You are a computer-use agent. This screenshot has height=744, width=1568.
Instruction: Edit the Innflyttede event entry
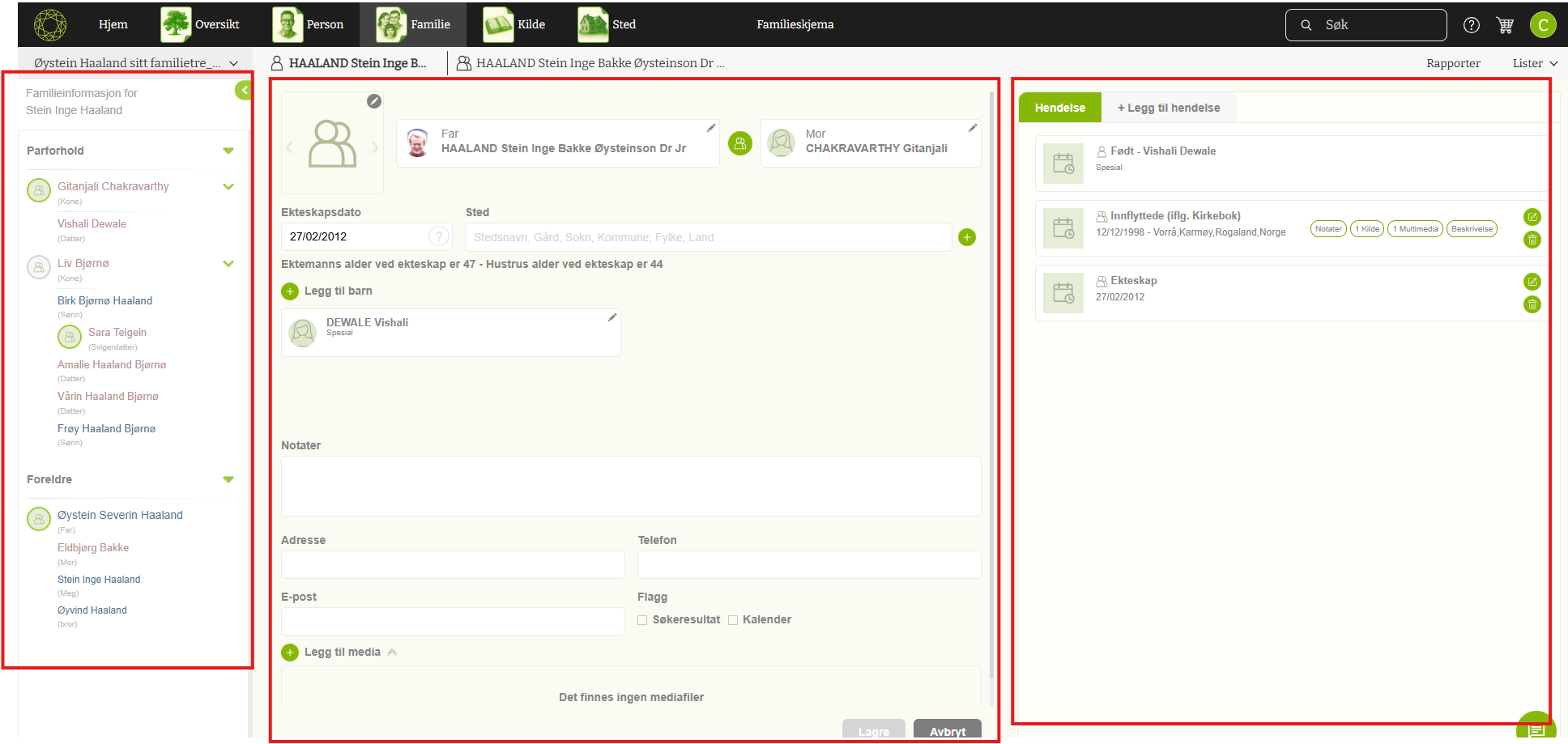tap(1532, 217)
